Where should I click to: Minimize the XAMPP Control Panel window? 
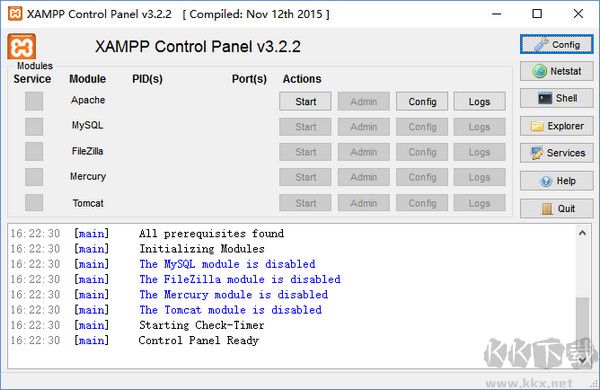(497, 14)
